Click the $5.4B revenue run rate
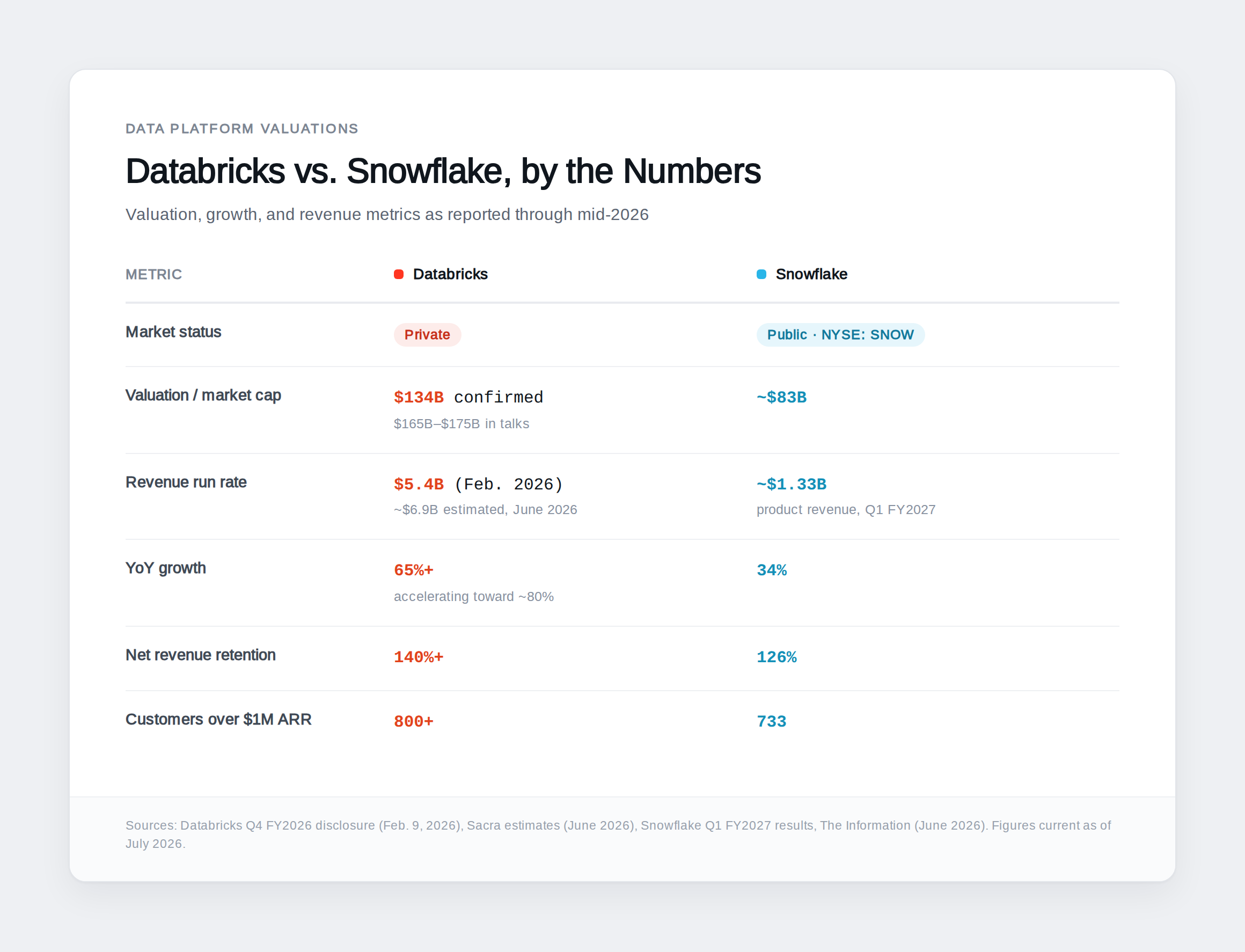This screenshot has width=1245, height=952. (419, 484)
